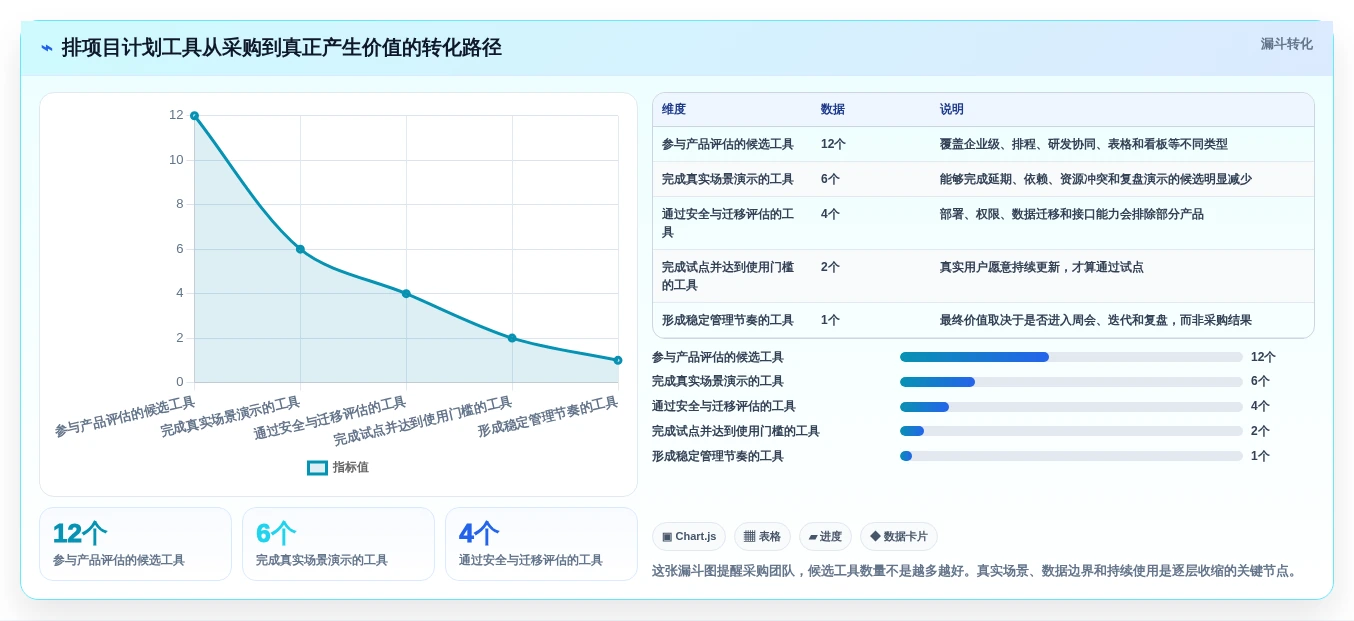Click progress list label 参与产品评估的候选工具
1354x621 pixels.
[x=718, y=357]
